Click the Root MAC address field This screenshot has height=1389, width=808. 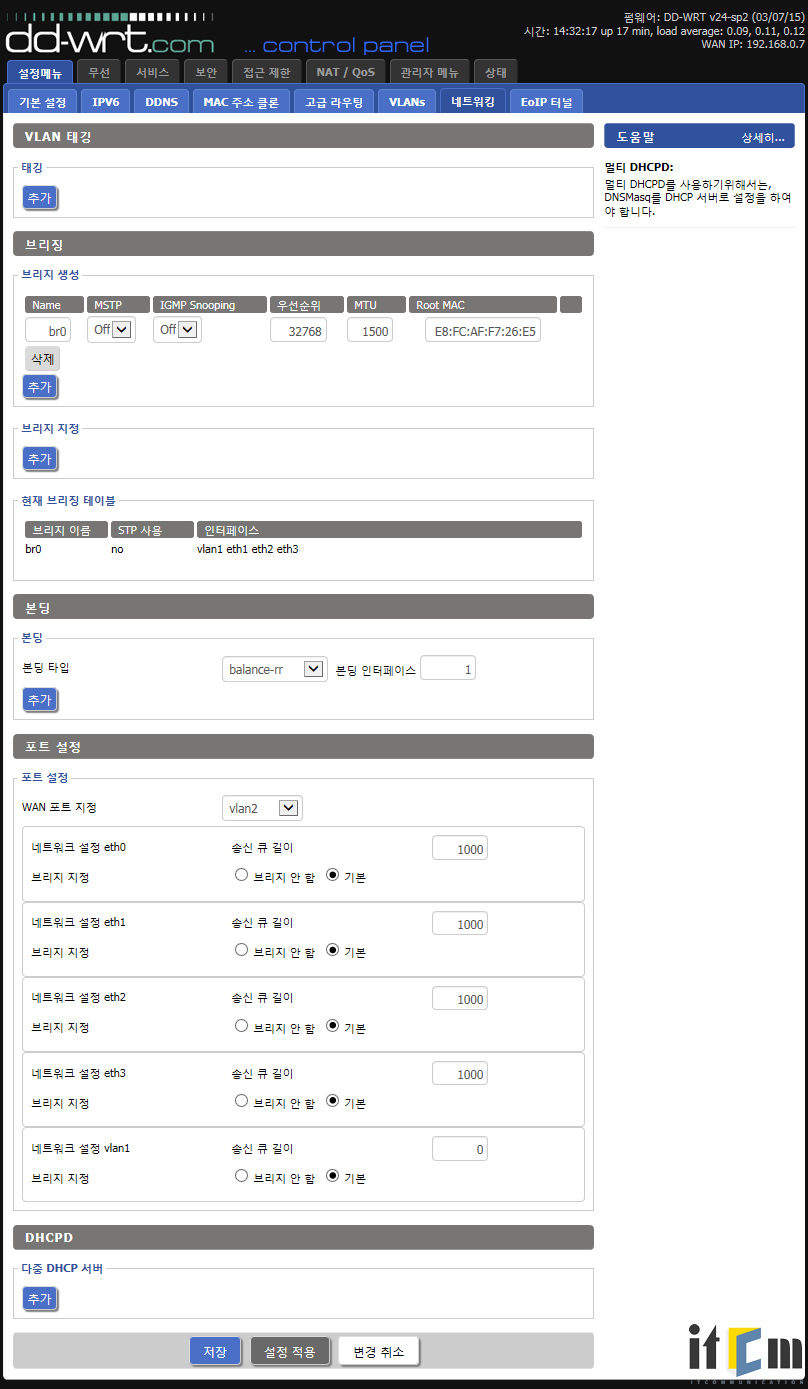pos(483,330)
